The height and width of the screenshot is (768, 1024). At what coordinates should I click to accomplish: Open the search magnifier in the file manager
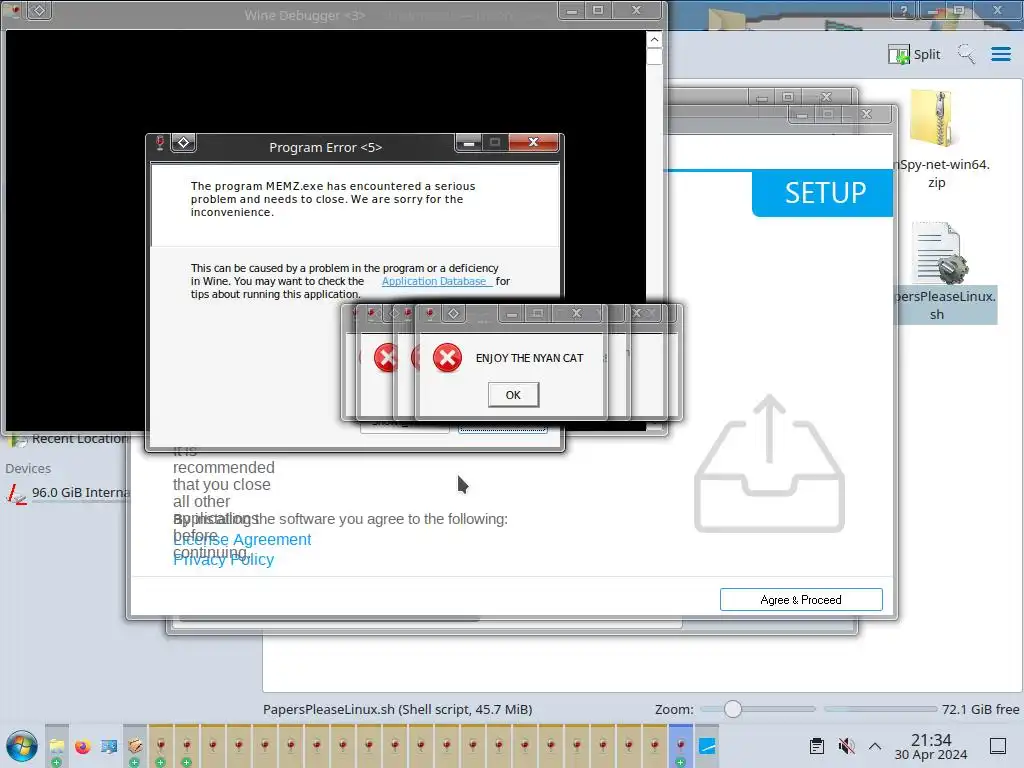(967, 54)
